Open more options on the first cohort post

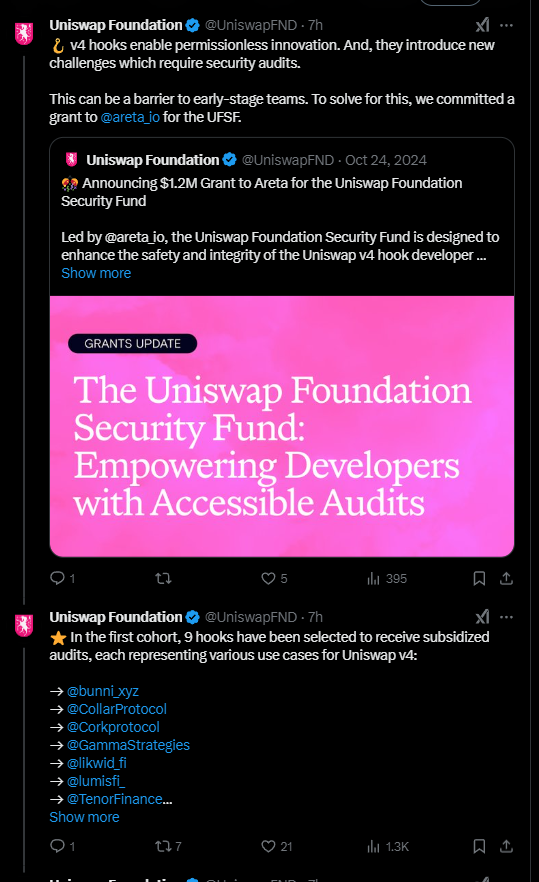[x=506, y=617]
